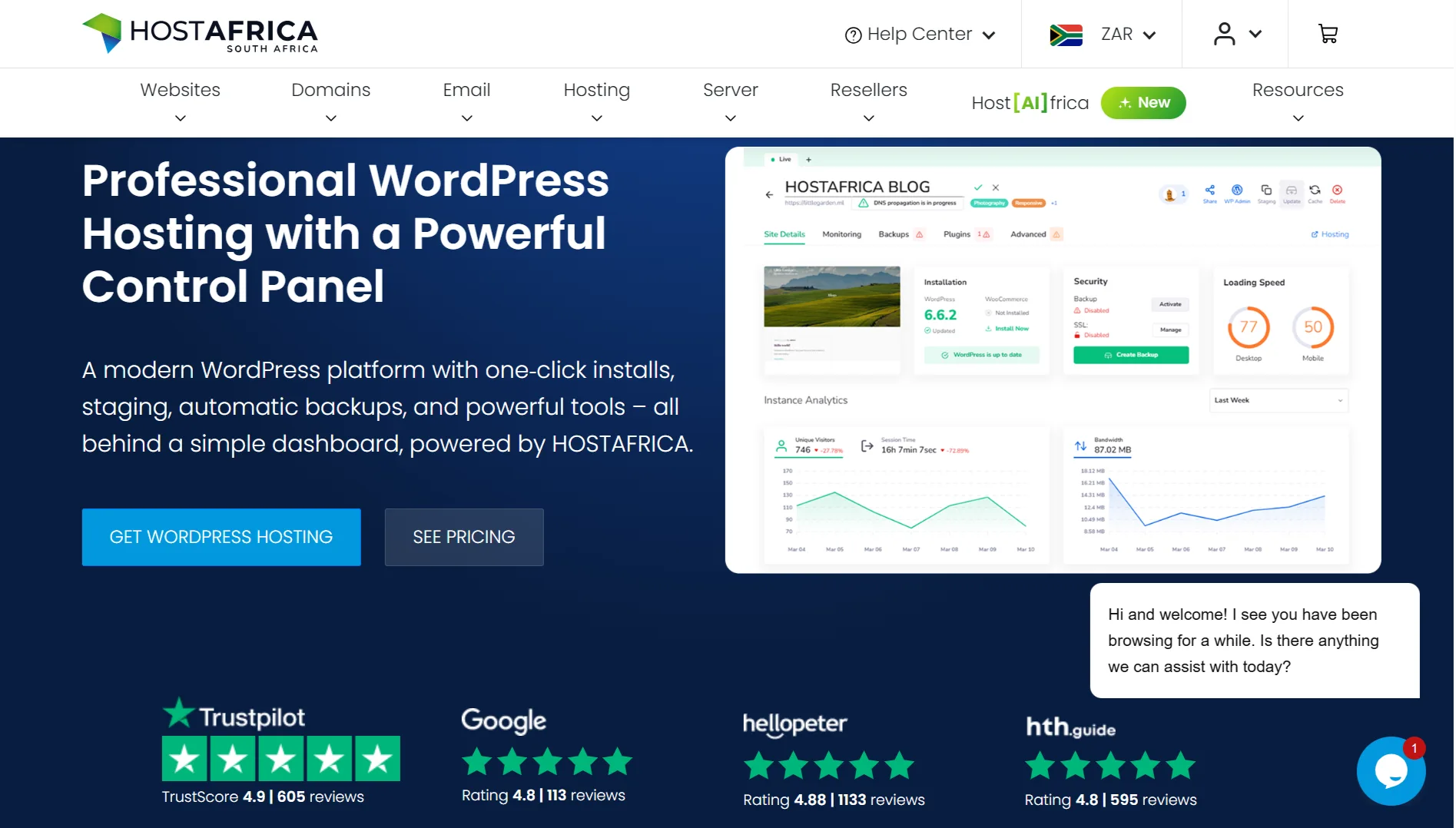
Task: Click hth.guide Rating 4.8 reviews text
Action: point(1110,800)
